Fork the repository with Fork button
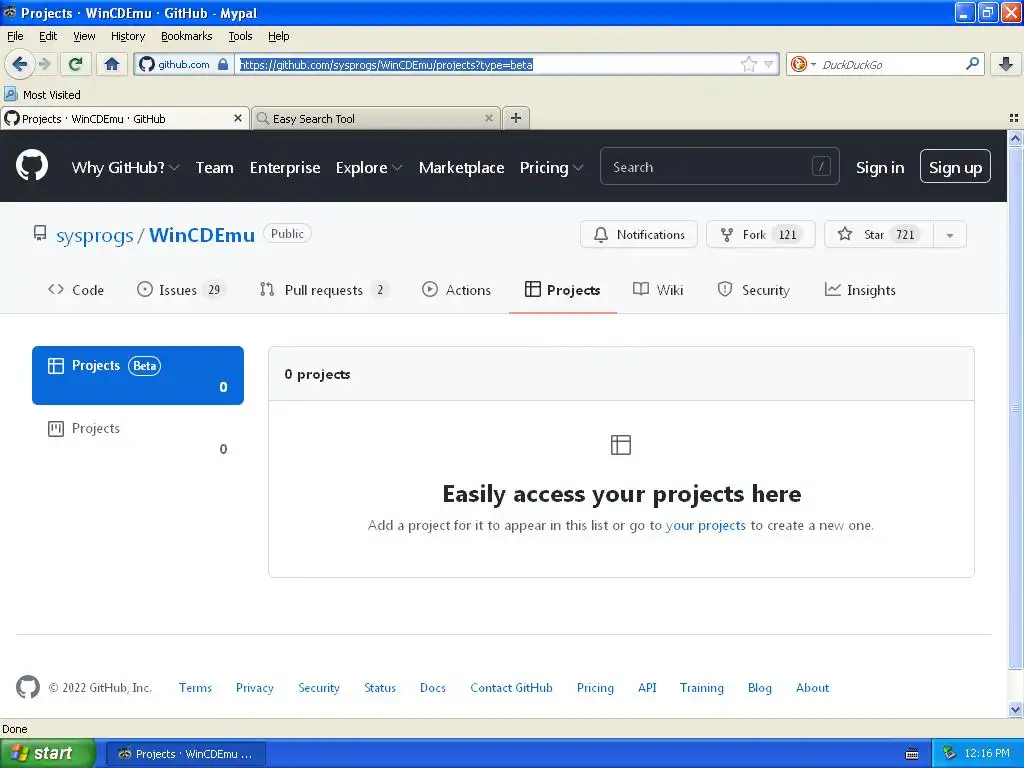The width and height of the screenshot is (1024, 768). click(x=760, y=235)
